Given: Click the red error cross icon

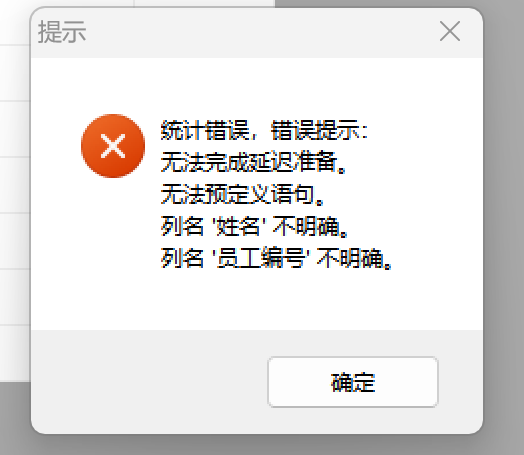Looking at the screenshot, I should pos(113,146).
